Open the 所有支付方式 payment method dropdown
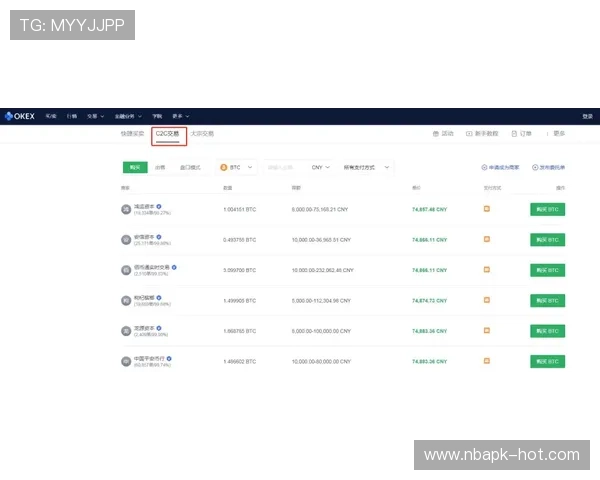Viewport: 600px width, 480px height. tap(366, 167)
